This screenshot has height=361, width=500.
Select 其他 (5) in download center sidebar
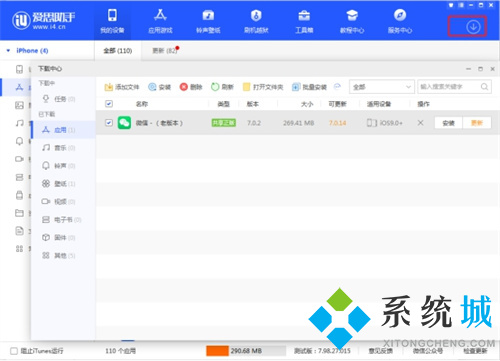(x=63, y=256)
